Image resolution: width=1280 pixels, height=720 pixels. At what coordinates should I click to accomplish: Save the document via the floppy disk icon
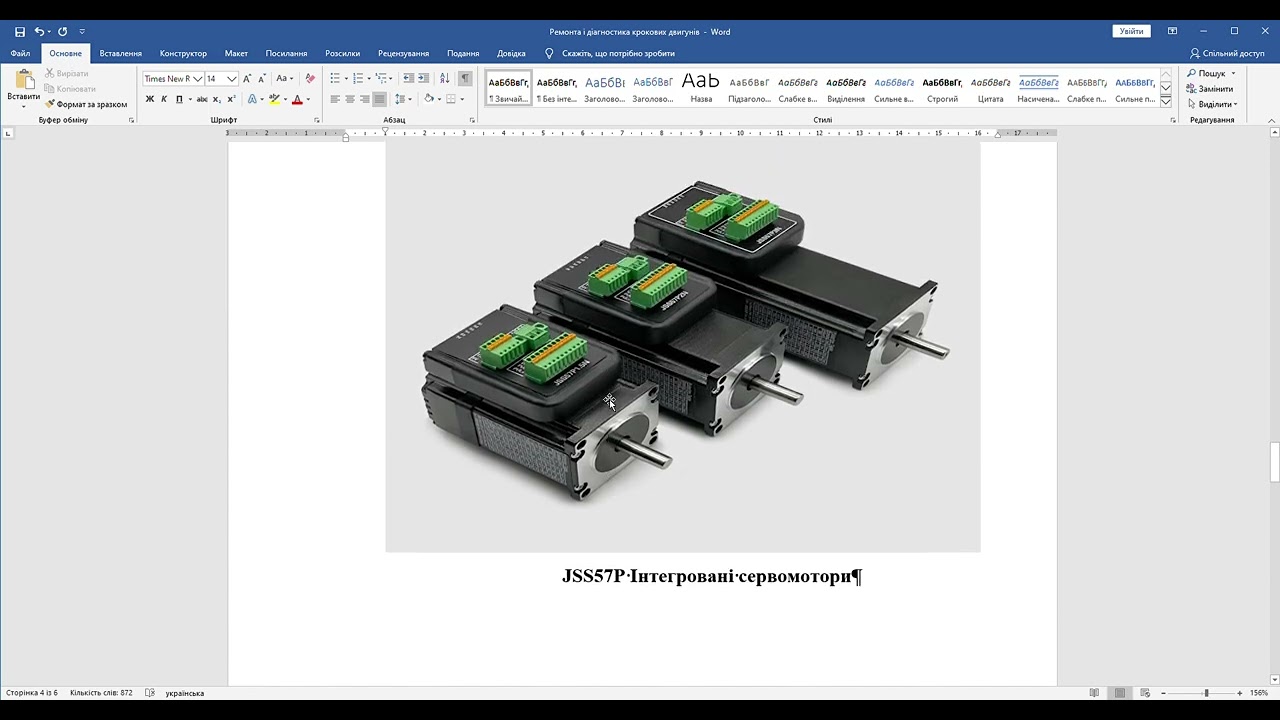[20, 32]
